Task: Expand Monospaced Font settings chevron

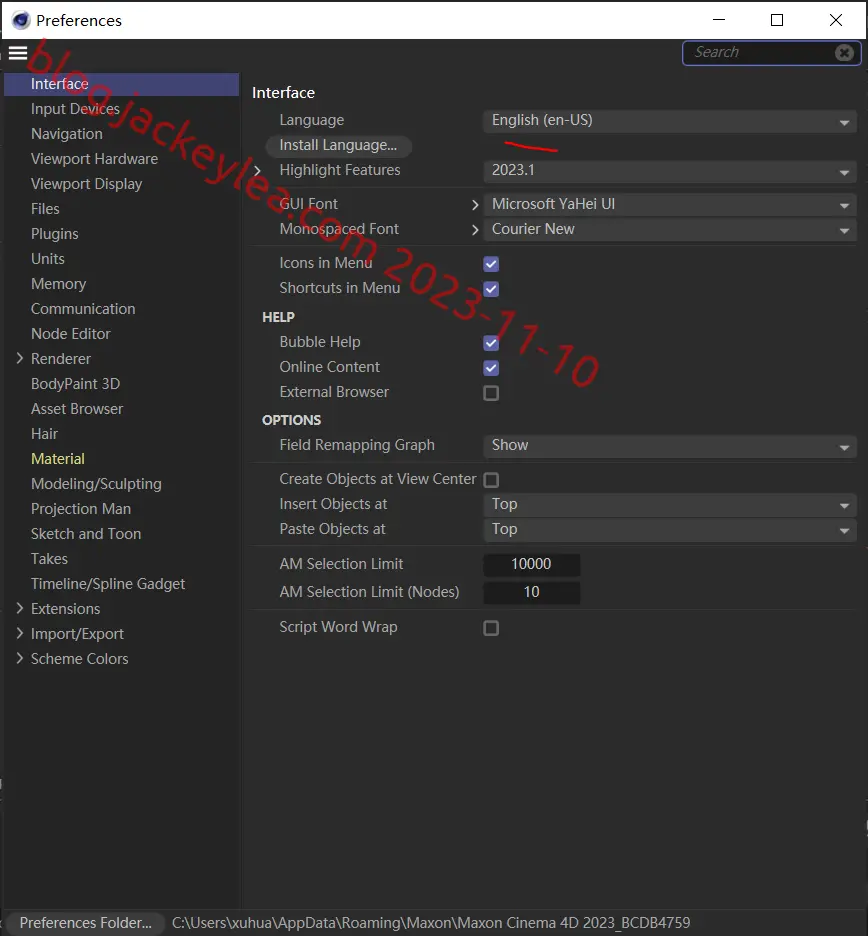Action: coord(475,230)
